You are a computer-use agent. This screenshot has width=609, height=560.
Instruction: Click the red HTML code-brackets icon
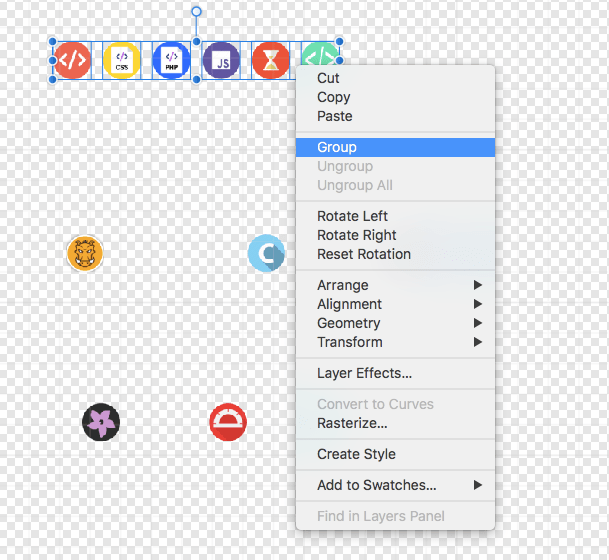tap(72, 61)
